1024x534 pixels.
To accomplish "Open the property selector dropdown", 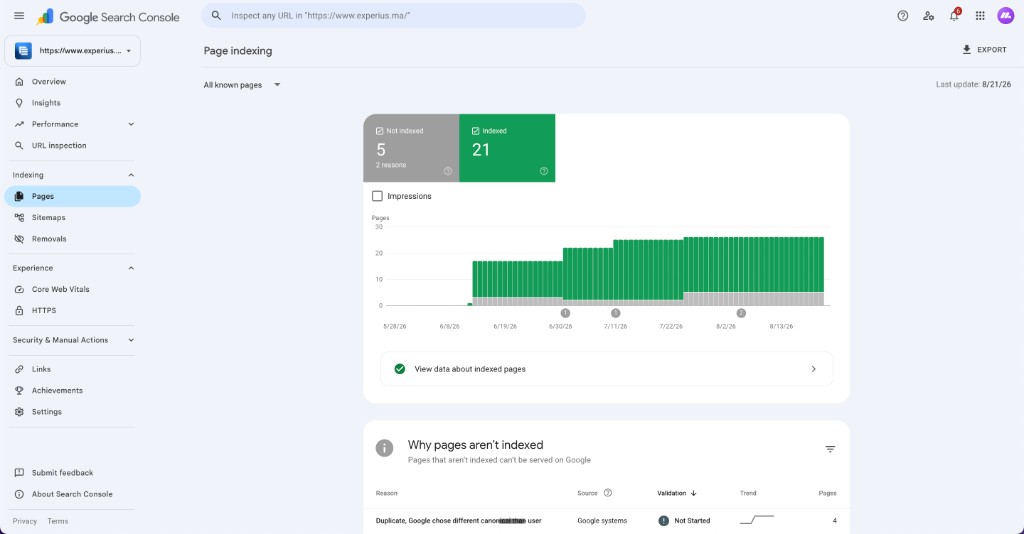I will point(72,51).
